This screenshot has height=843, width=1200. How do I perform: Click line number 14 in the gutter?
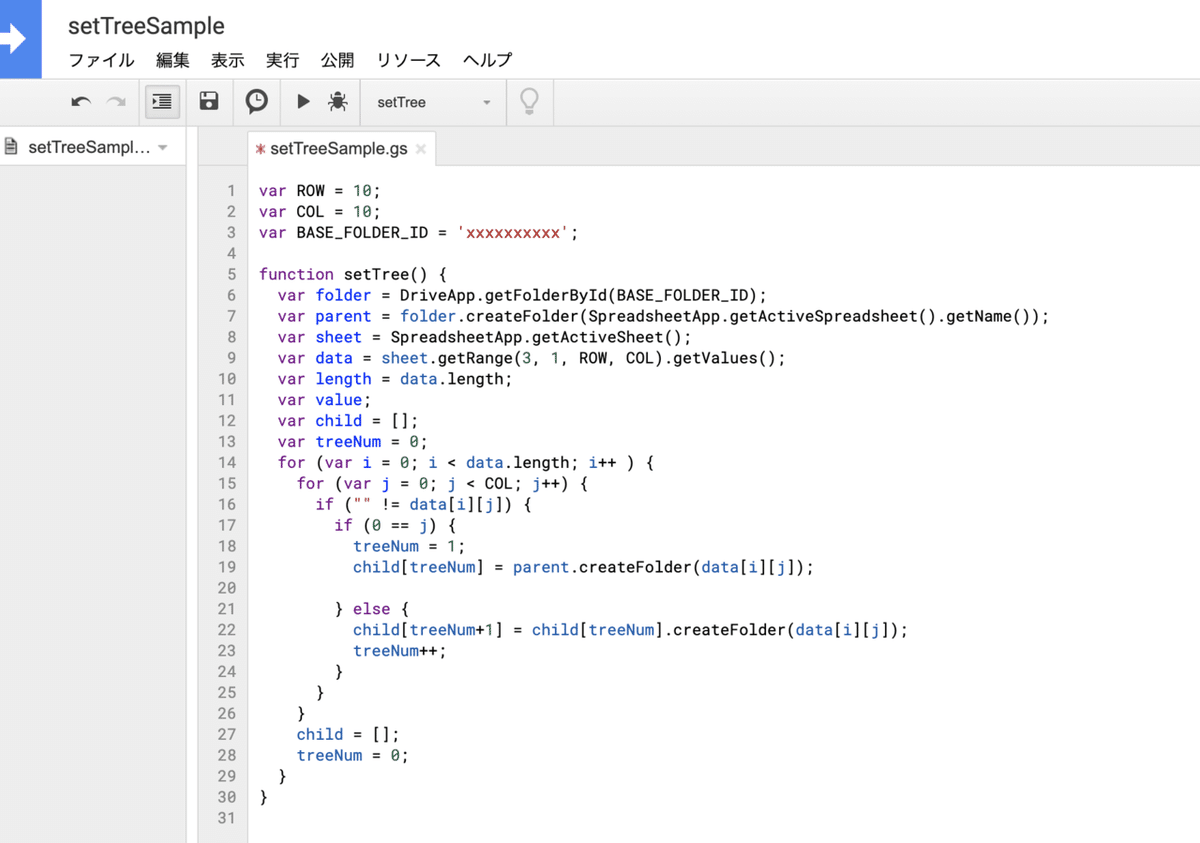[x=226, y=462]
